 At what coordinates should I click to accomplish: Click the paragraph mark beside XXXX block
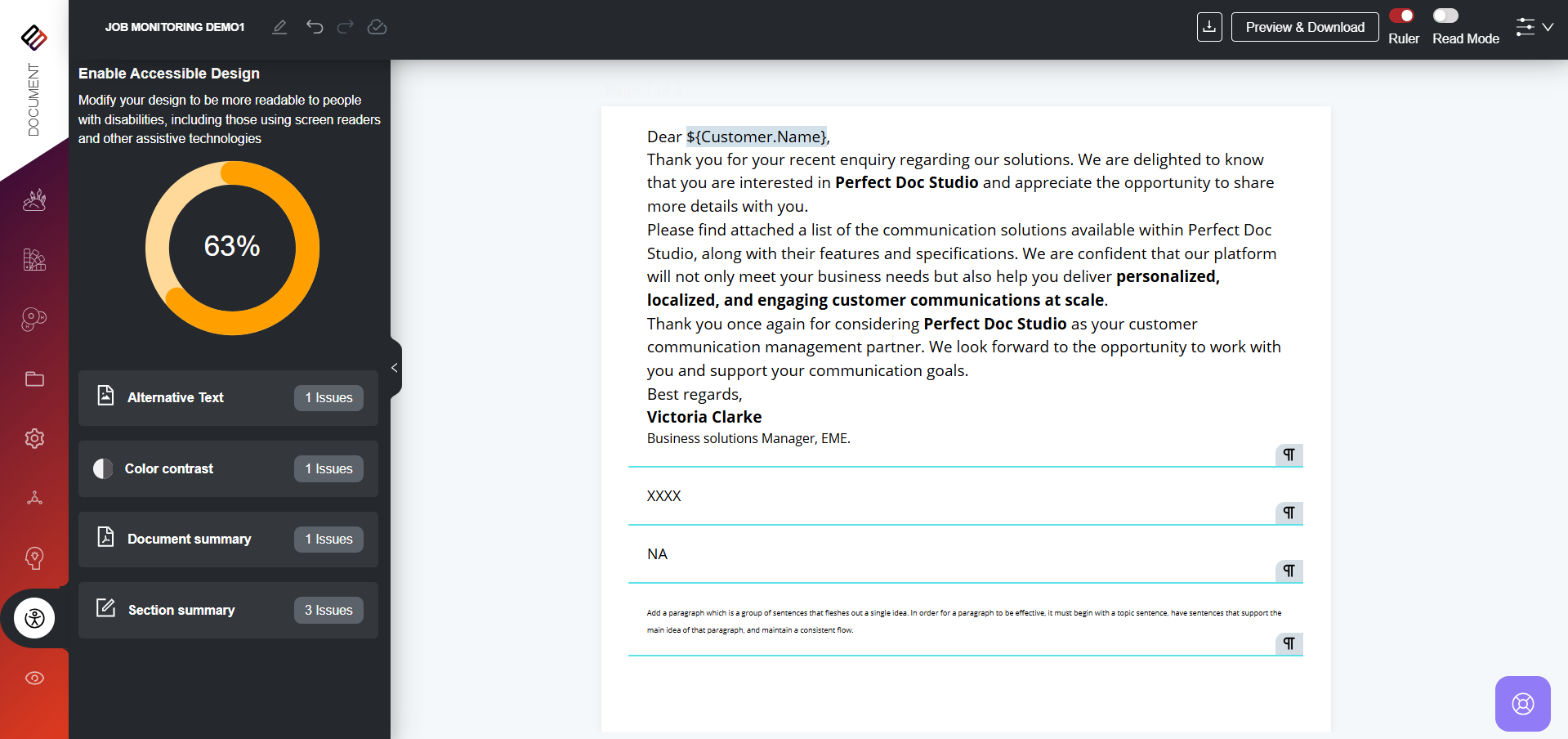pos(1289,513)
